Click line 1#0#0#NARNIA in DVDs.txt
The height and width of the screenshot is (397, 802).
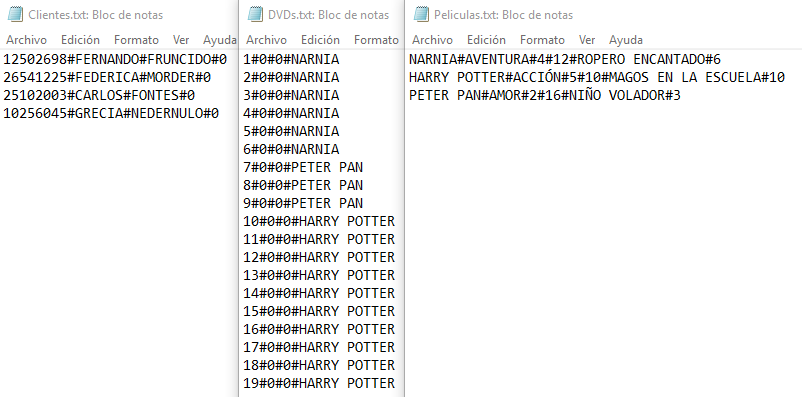tap(291, 60)
